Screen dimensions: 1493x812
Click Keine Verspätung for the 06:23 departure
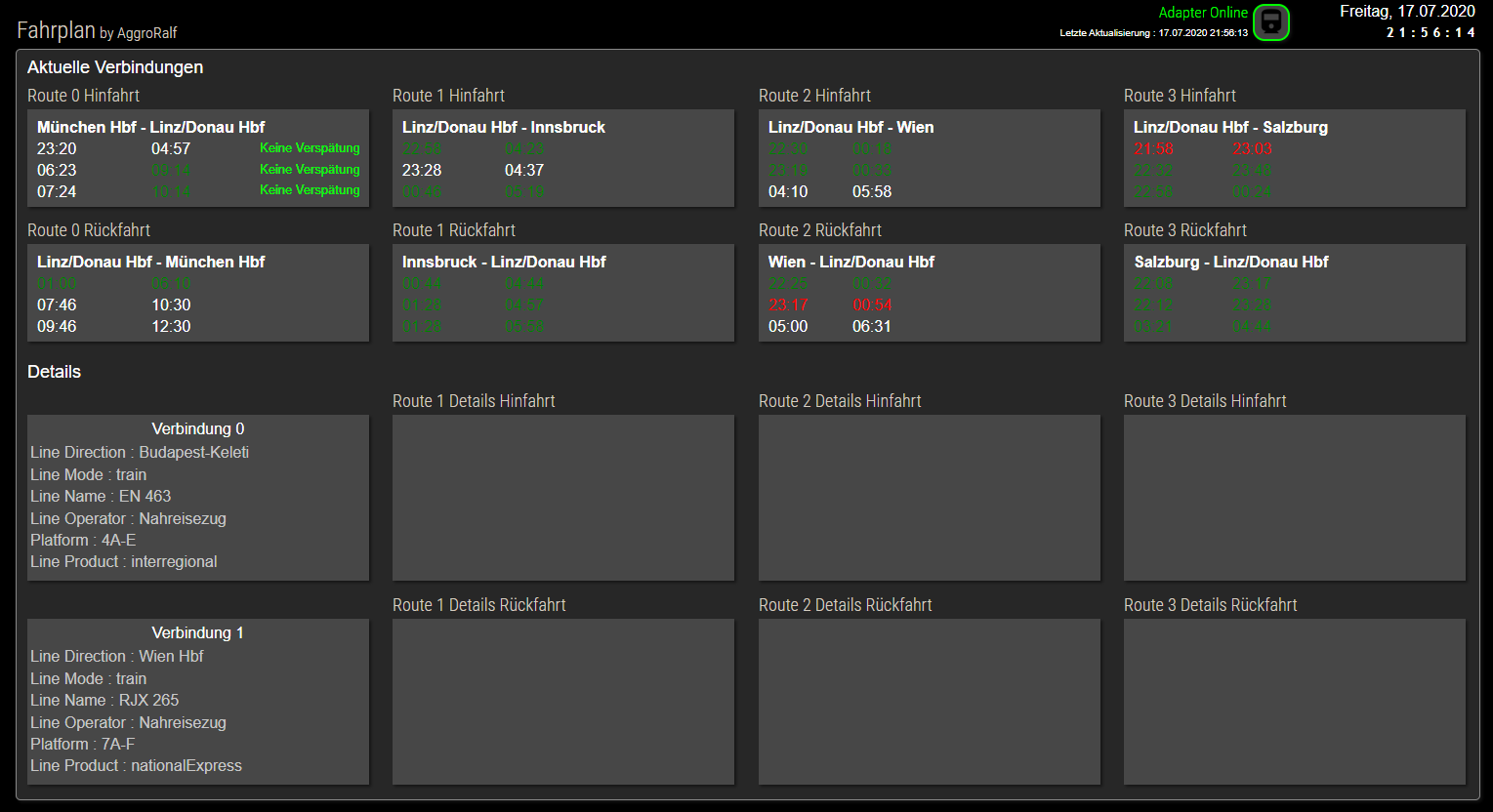(x=310, y=170)
